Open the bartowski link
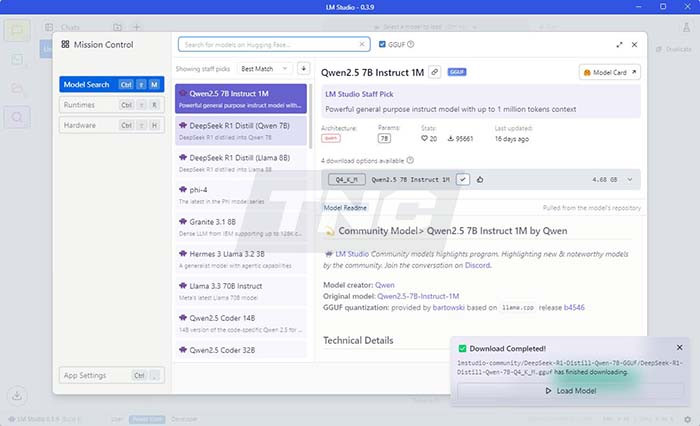This screenshot has height=426, width=700. pyautogui.click(x=448, y=307)
